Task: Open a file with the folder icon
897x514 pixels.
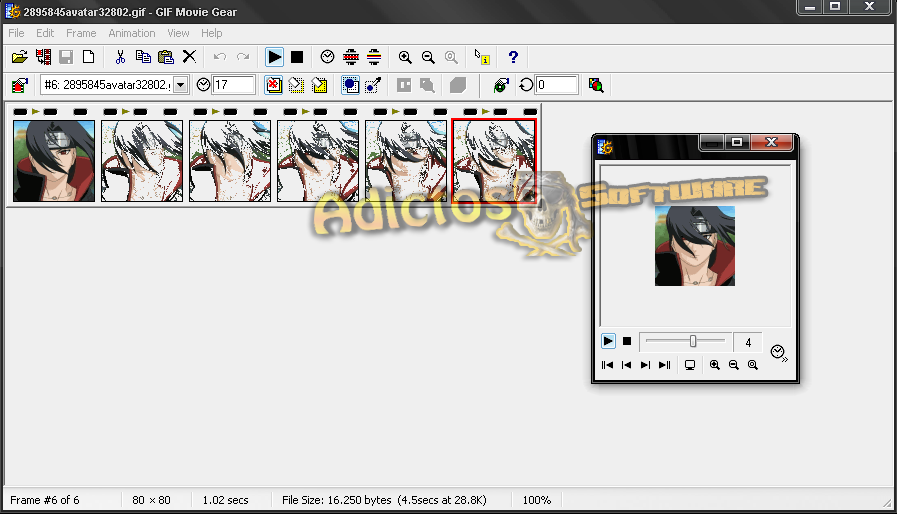Action: [19, 57]
